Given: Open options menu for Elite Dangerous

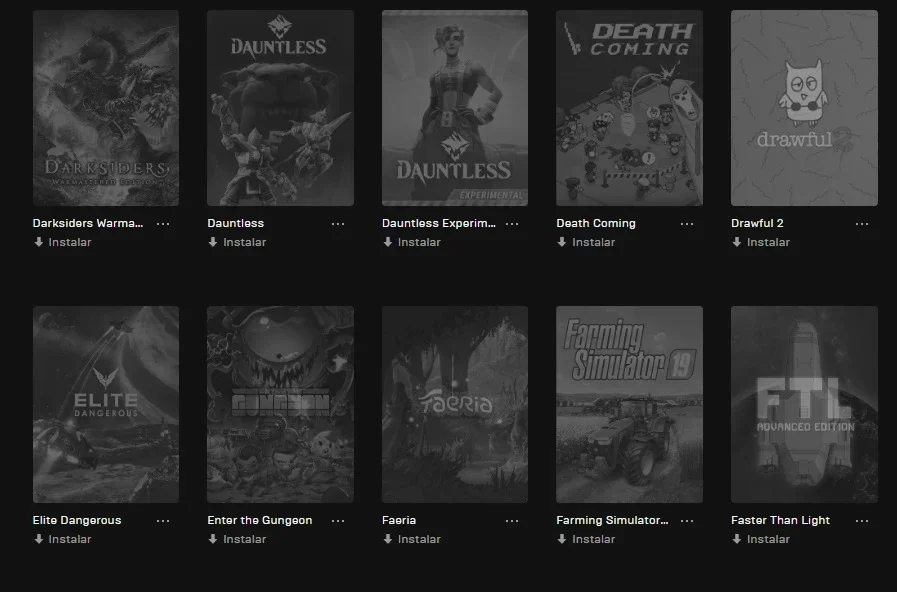Looking at the screenshot, I should coord(163,521).
